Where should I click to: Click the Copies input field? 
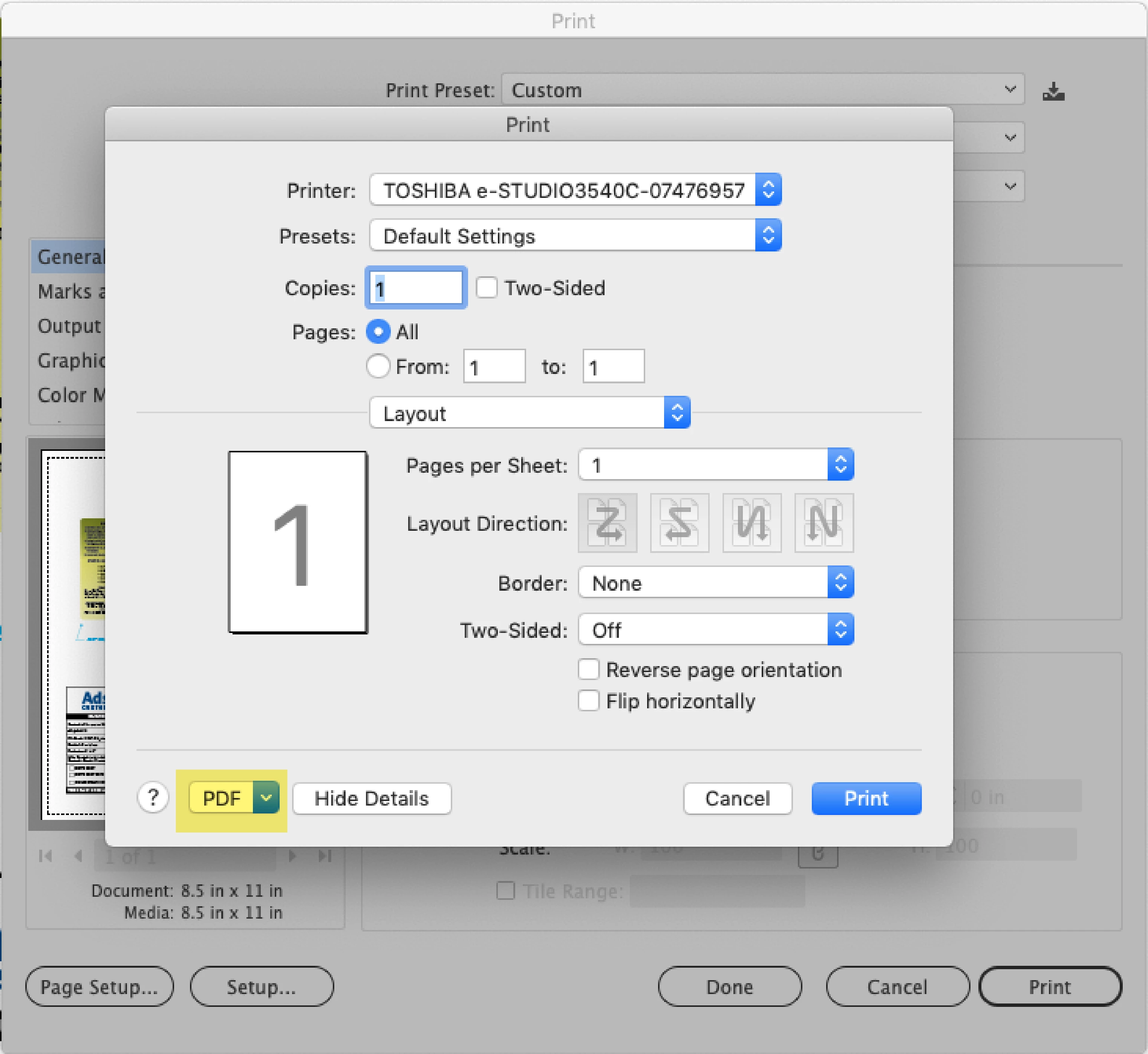416,288
